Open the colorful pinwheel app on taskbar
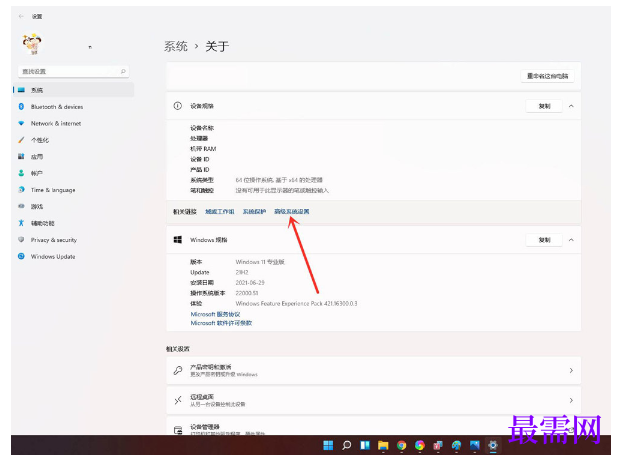620x461 pixels. (x=420, y=446)
